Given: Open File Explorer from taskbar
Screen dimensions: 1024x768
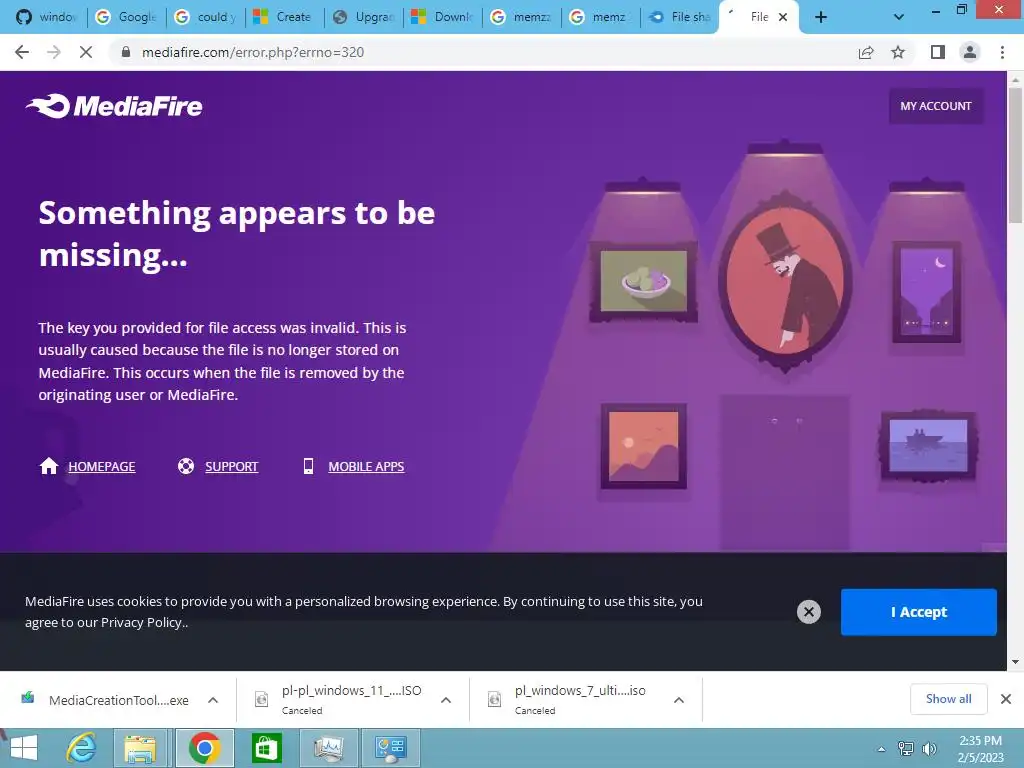Looking at the screenshot, I should [140, 748].
